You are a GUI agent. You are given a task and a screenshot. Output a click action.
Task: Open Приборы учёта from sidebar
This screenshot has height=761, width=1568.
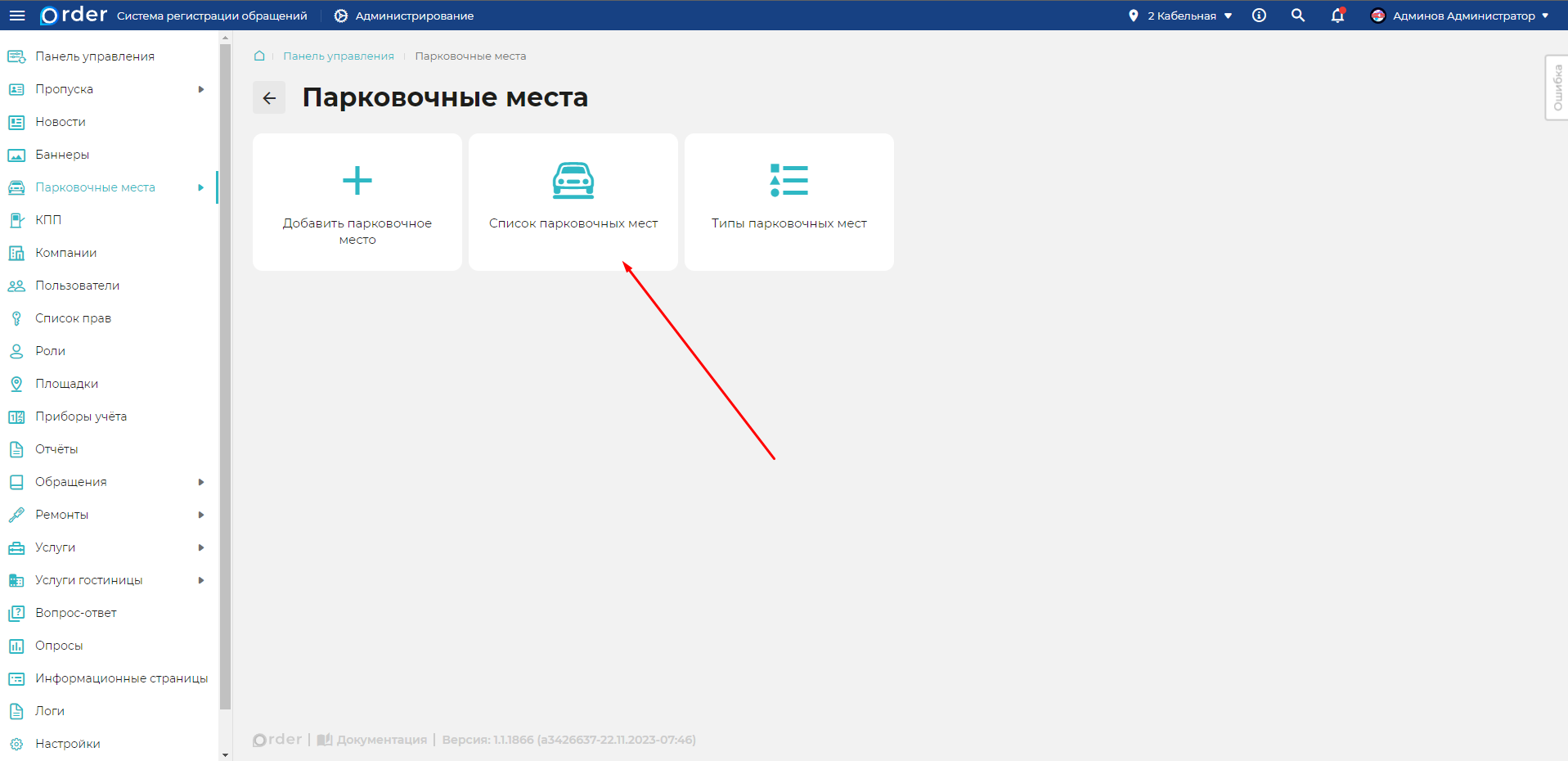click(x=81, y=417)
